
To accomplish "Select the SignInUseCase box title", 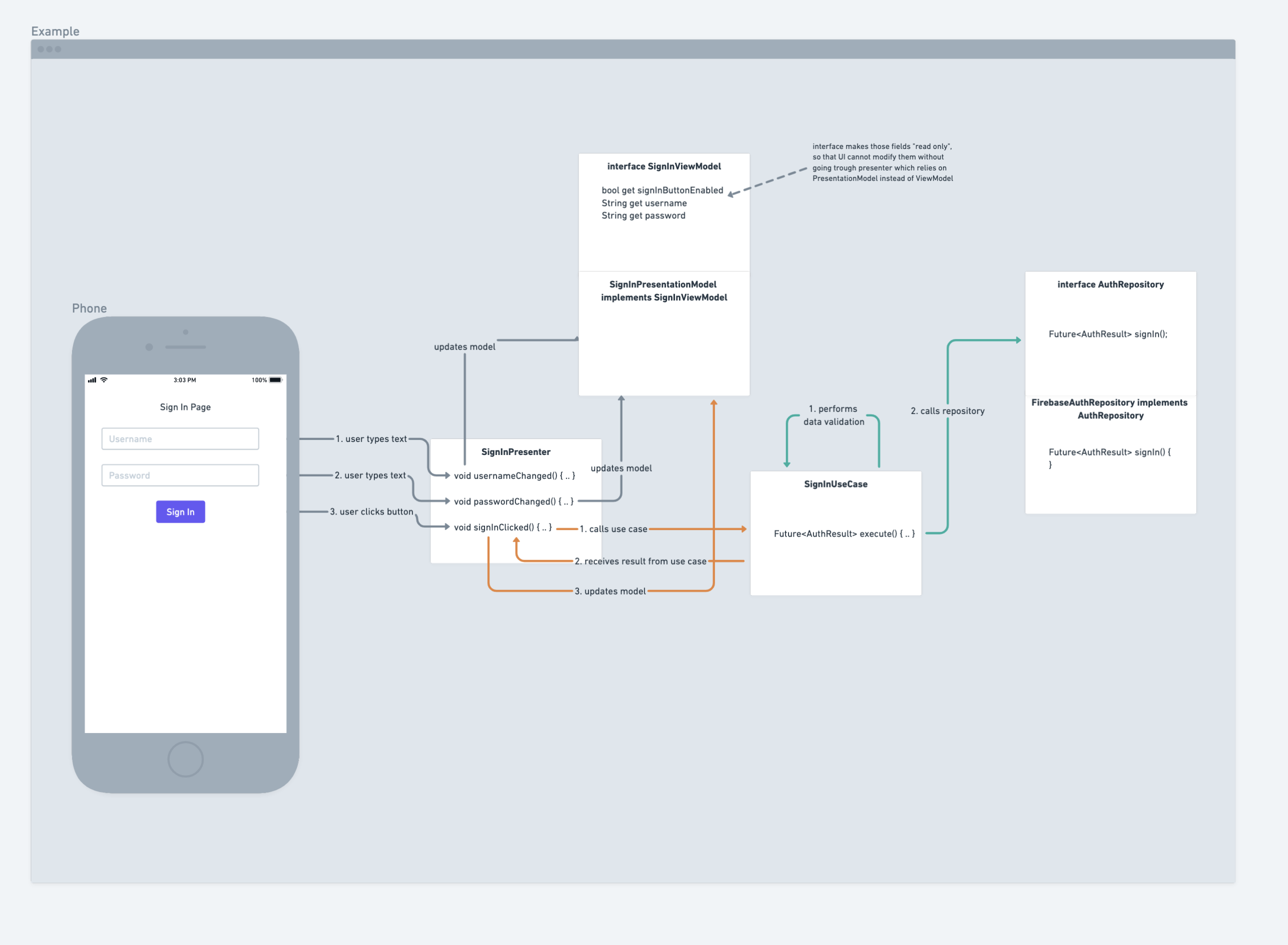I will (835, 484).
